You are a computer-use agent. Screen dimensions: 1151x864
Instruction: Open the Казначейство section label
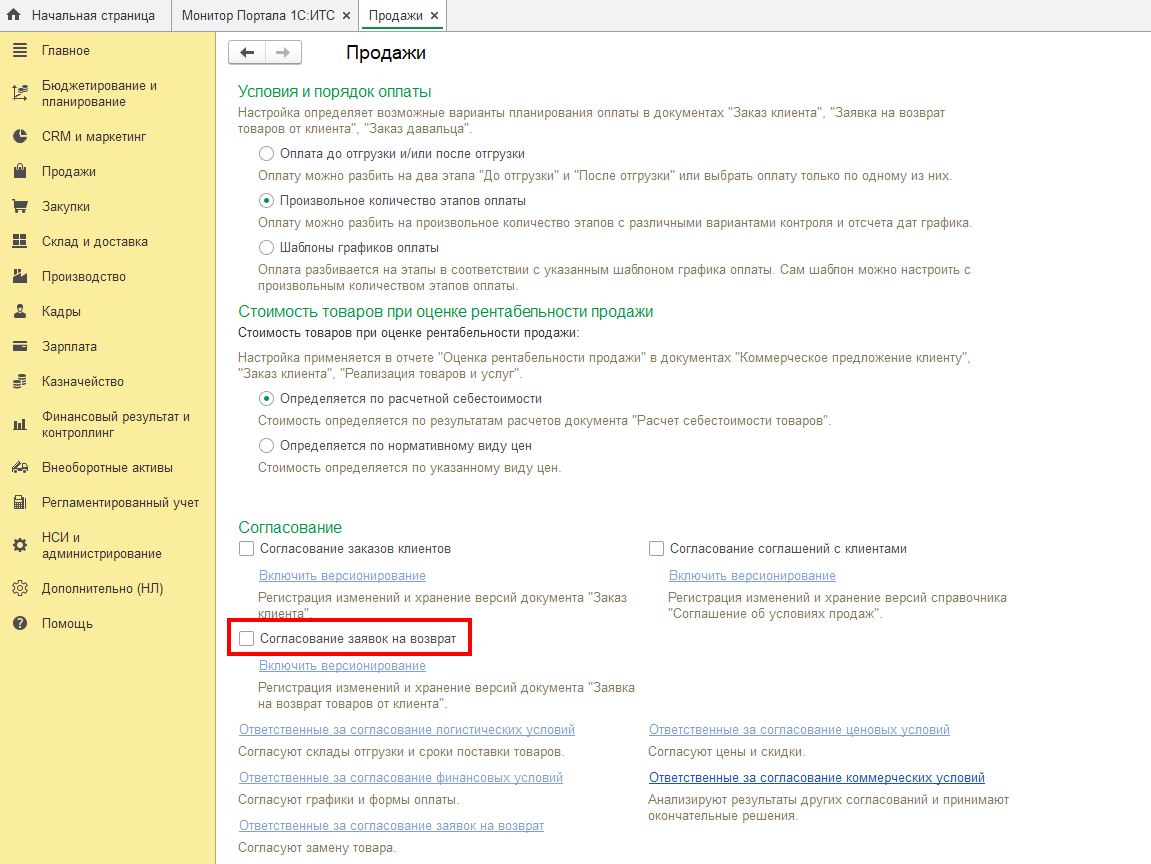pyautogui.click(x=83, y=382)
